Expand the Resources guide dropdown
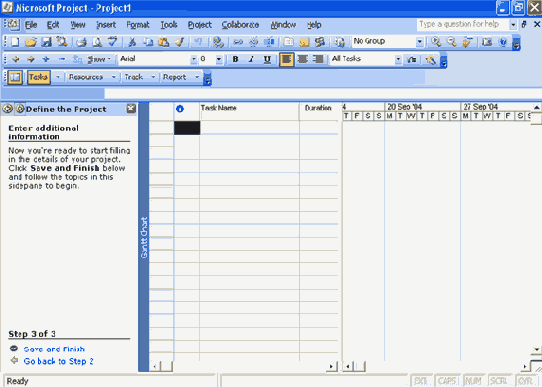The height and width of the screenshot is (387, 542). coord(114,77)
